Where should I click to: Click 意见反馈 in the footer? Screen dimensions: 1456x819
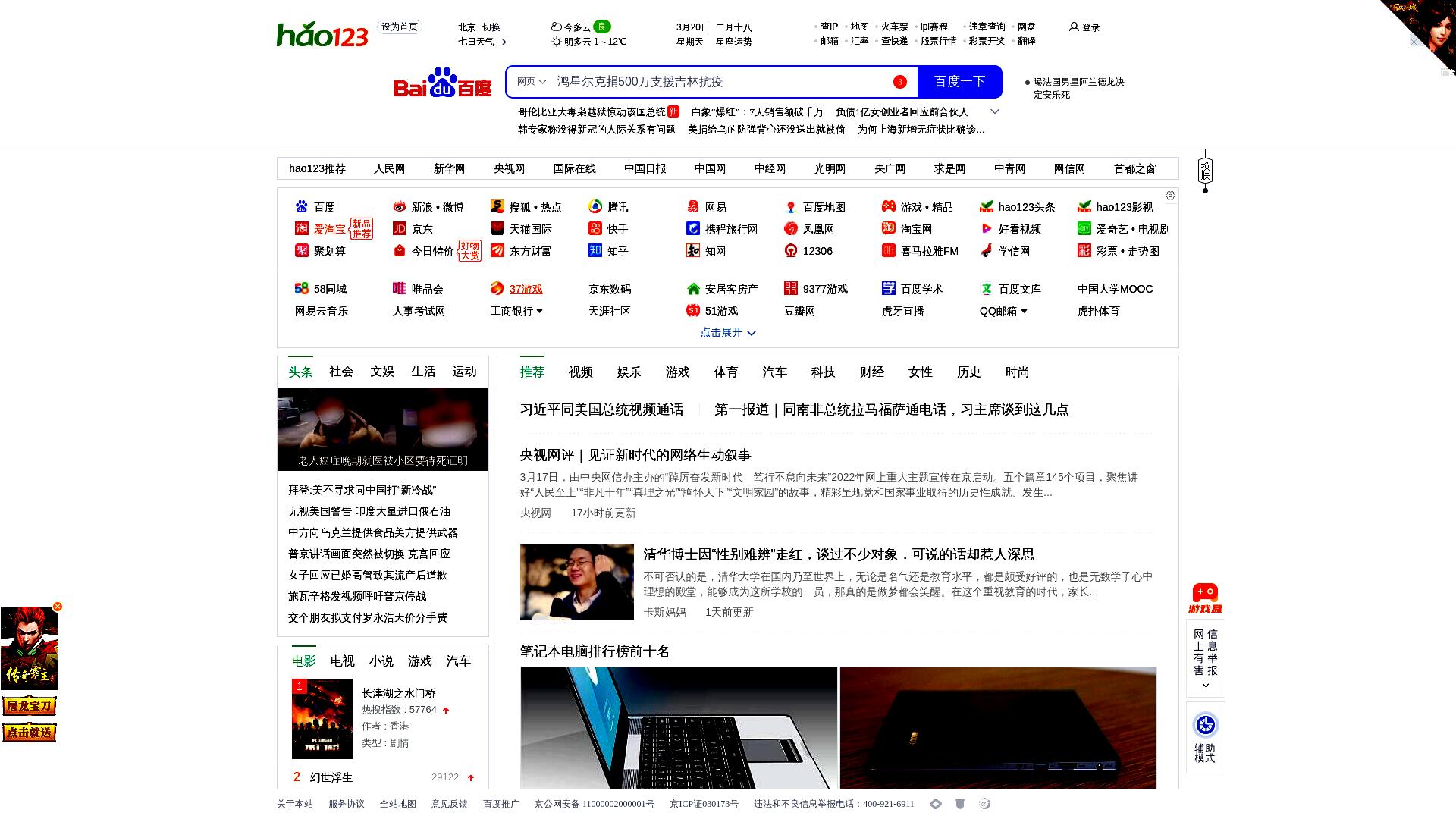click(x=450, y=804)
